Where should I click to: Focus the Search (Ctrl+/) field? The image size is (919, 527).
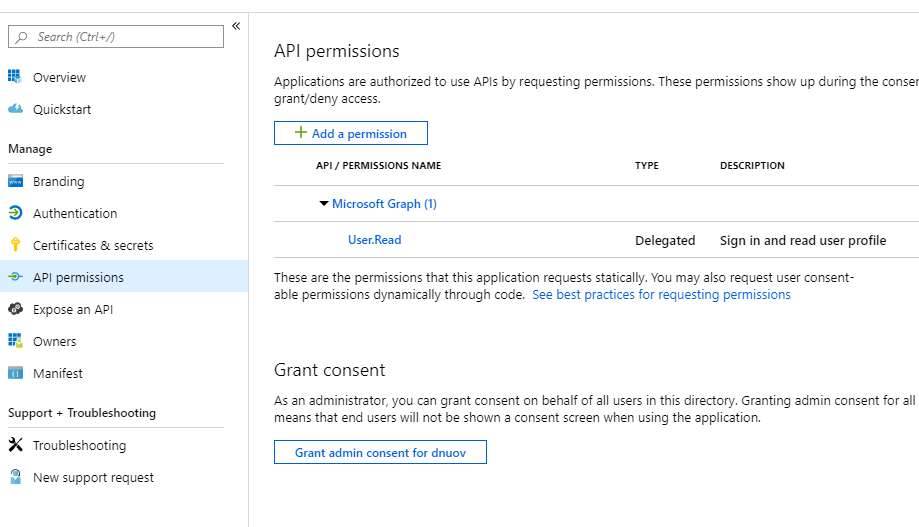coord(116,36)
